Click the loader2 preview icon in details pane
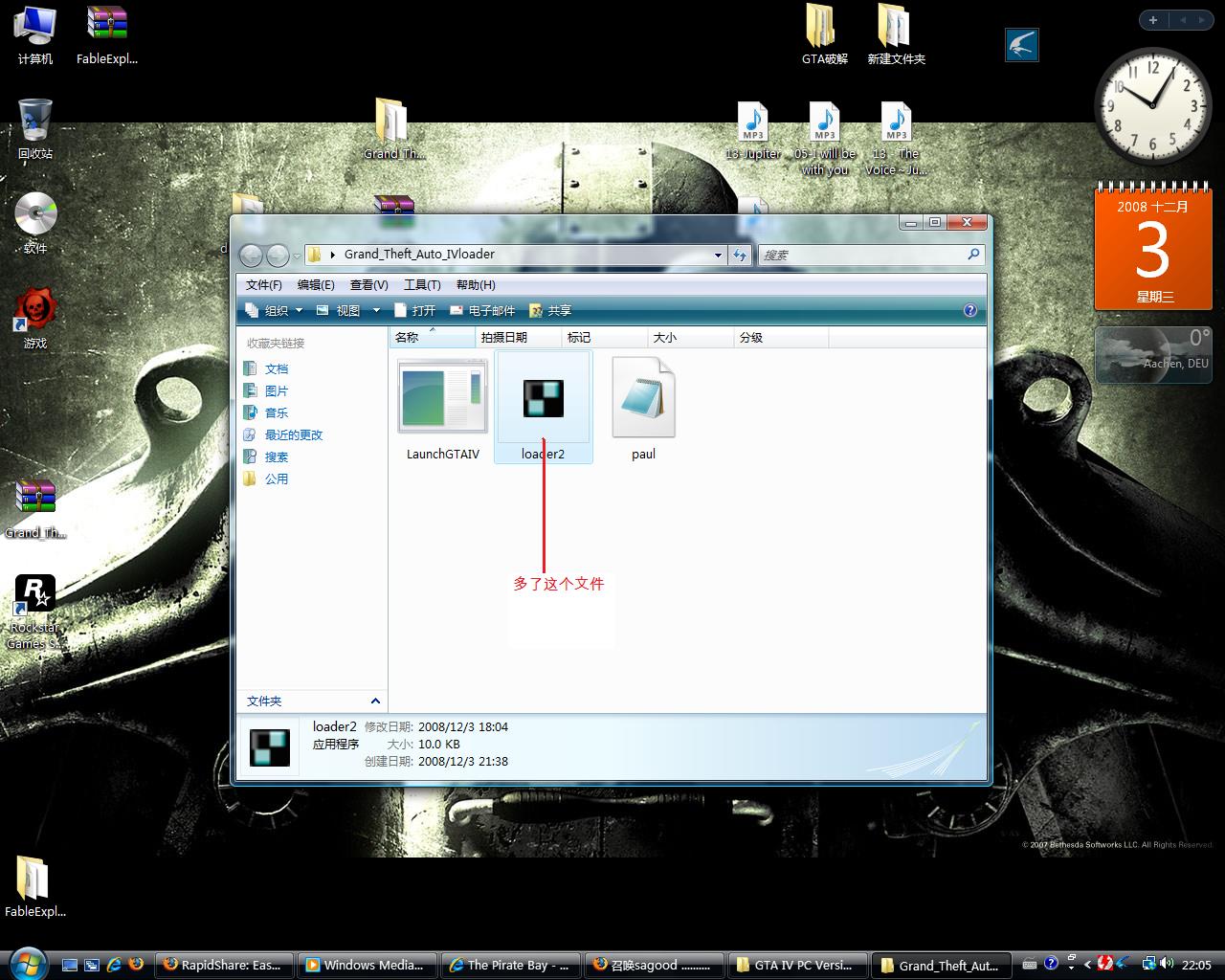This screenshot has height=980, width=1225. click(269, 747)
